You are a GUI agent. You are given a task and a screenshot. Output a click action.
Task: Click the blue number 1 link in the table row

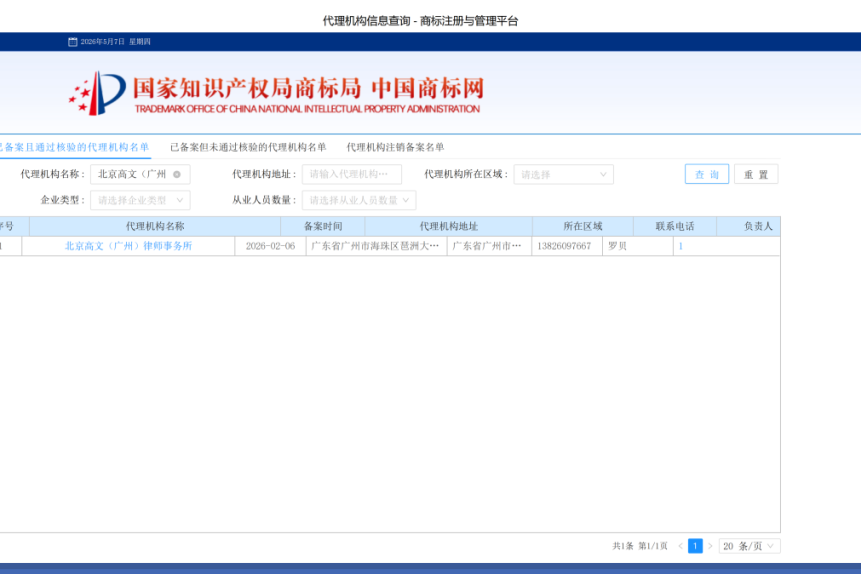coord(680,246)
